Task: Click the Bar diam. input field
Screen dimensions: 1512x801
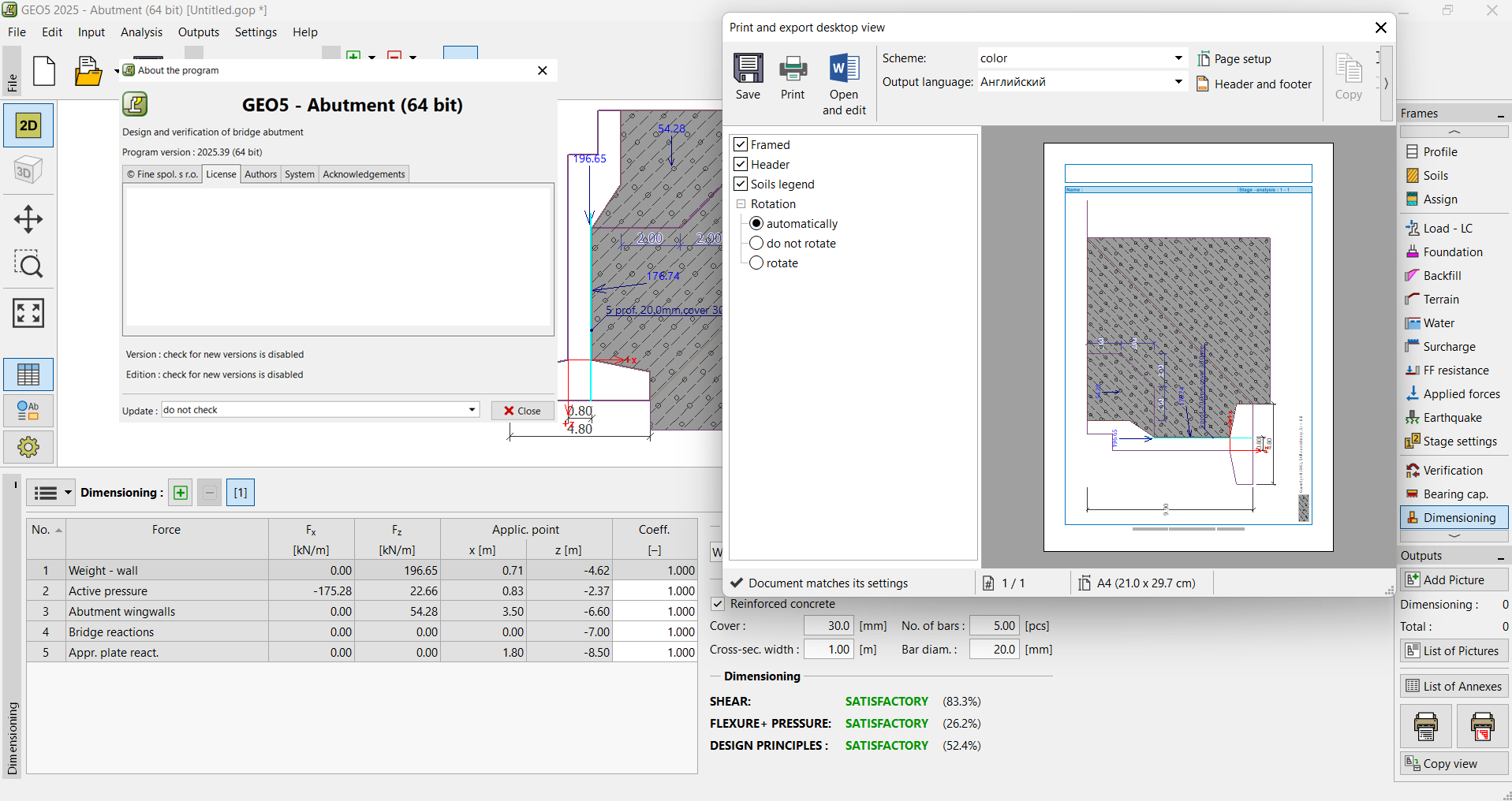Action: pyautogui.click(x=994, y=650)
